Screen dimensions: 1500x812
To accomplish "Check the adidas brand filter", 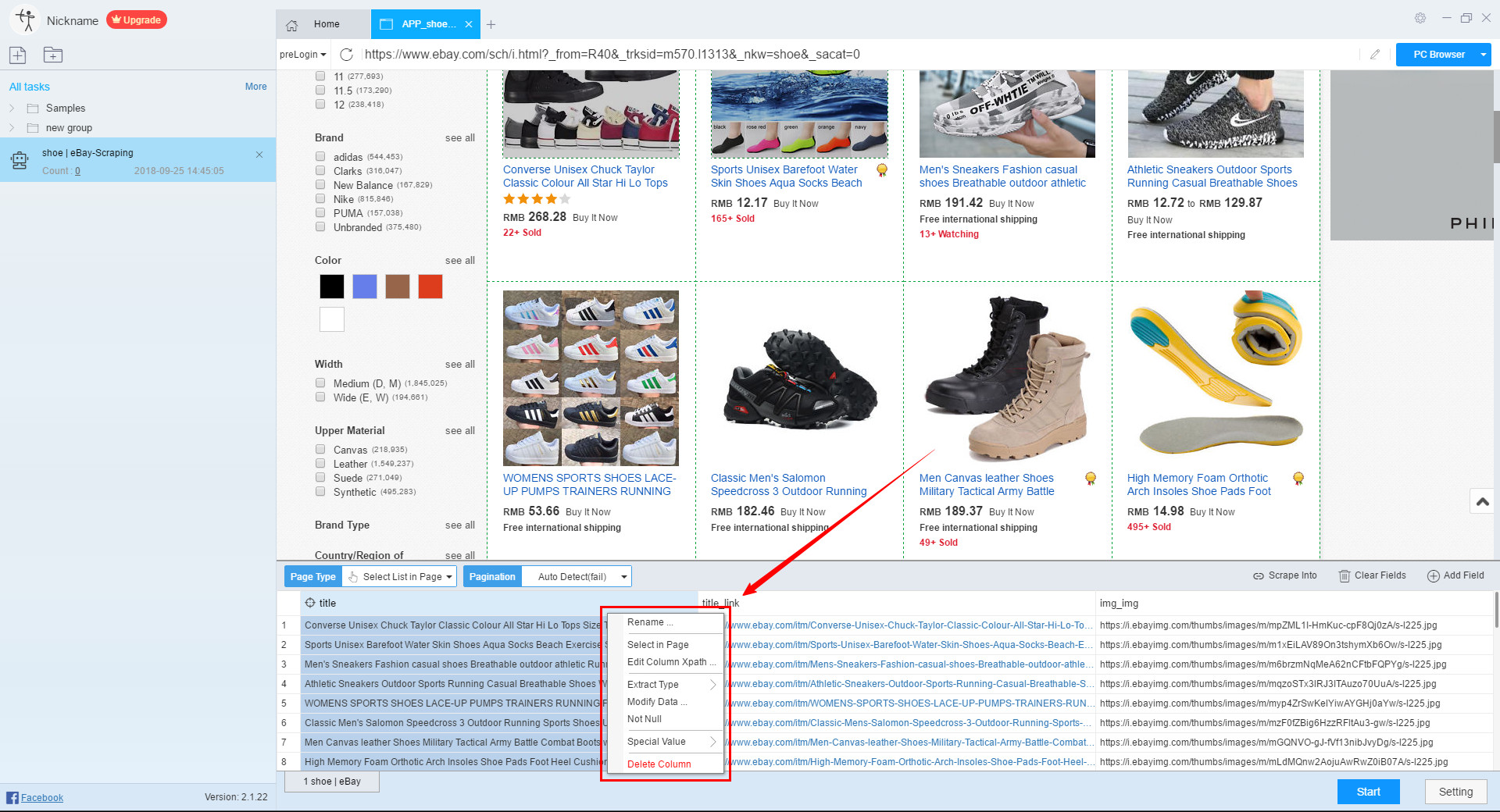I will (320, 156).
